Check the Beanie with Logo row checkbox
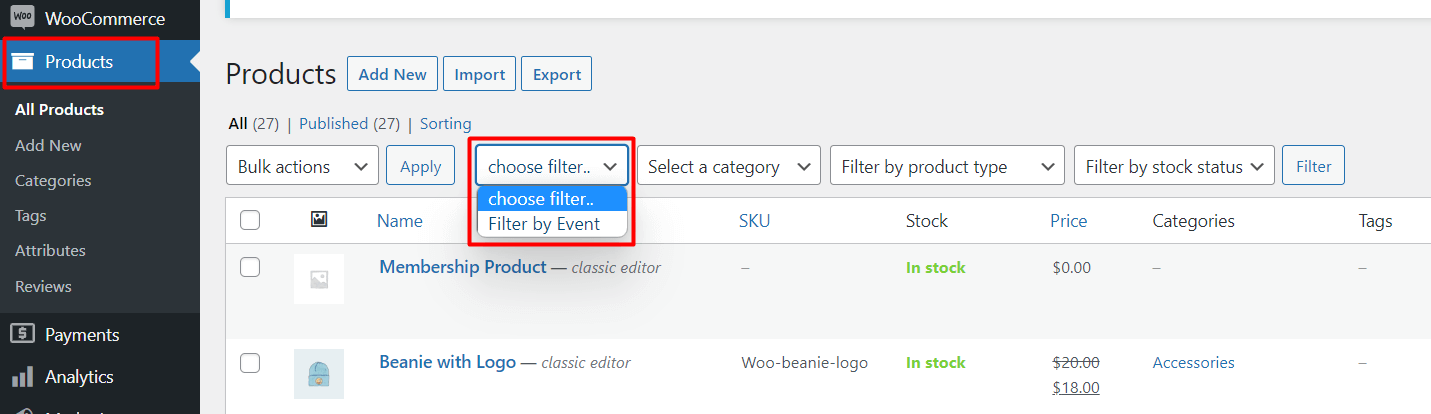This screenshot has height=414, width=1431. pos(250,362)
